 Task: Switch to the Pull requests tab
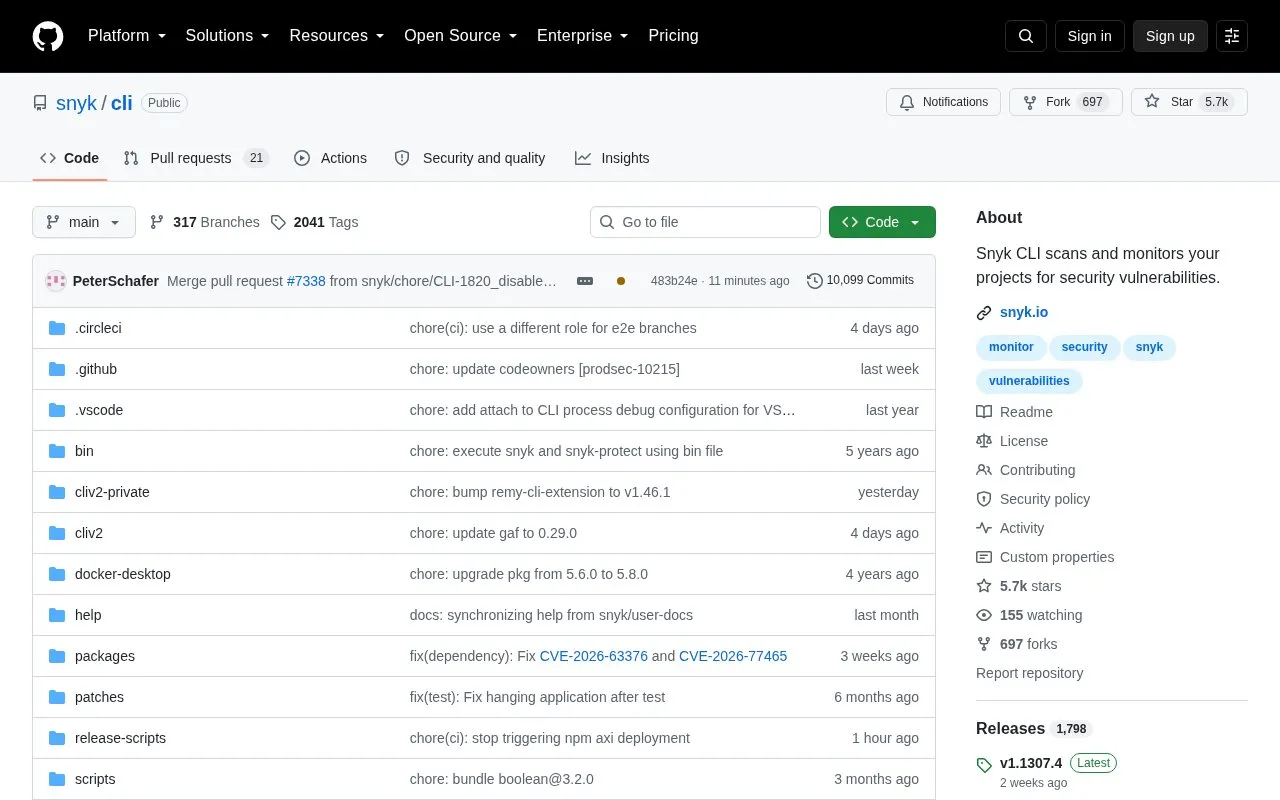(196, 158)
